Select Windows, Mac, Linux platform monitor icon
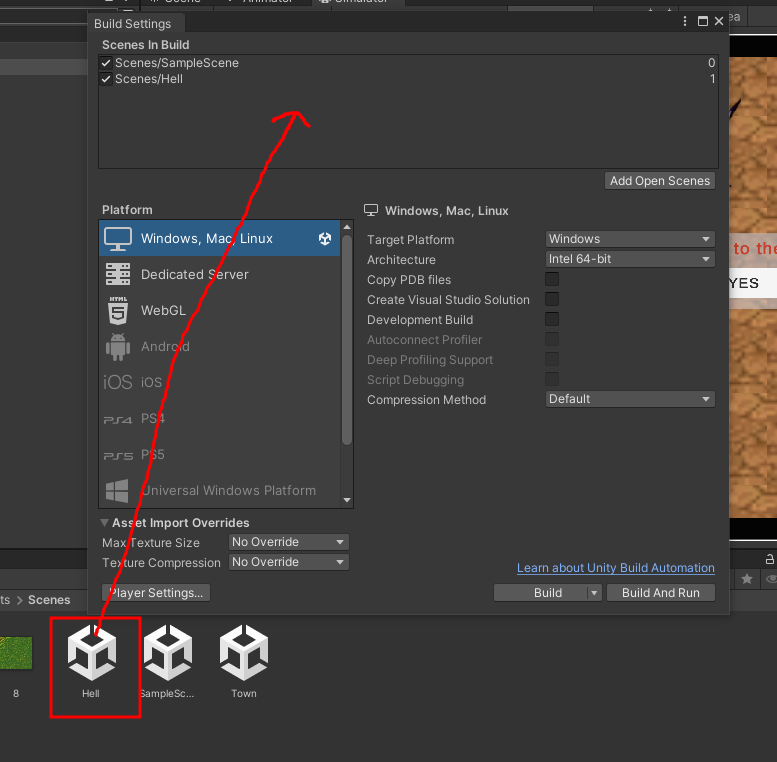 [x=117, y=239]
